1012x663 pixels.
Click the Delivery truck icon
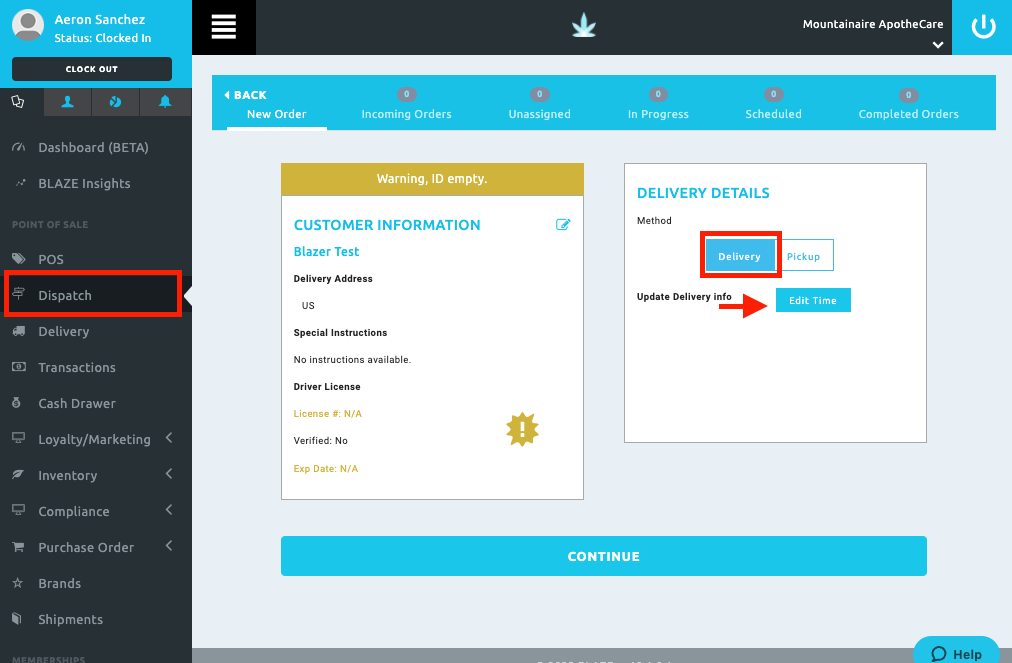pyautogui.click(x=19, y=331)
